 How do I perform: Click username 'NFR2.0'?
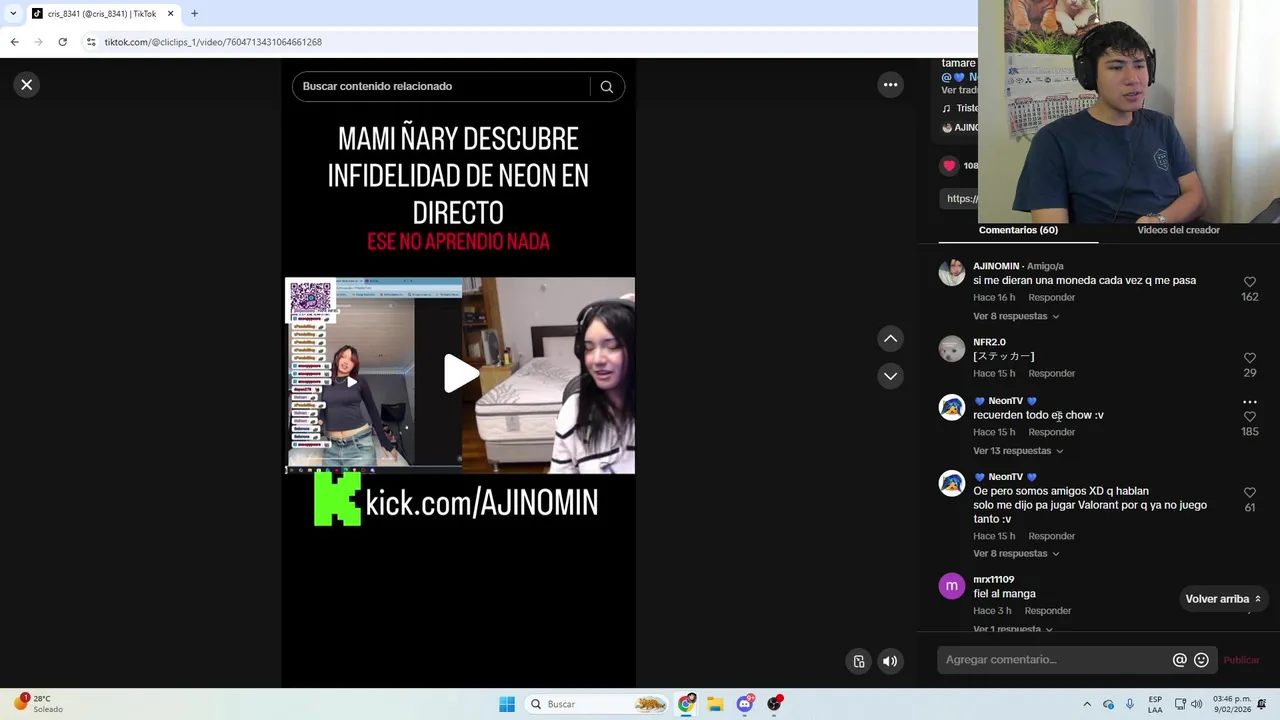click(989, 342)
